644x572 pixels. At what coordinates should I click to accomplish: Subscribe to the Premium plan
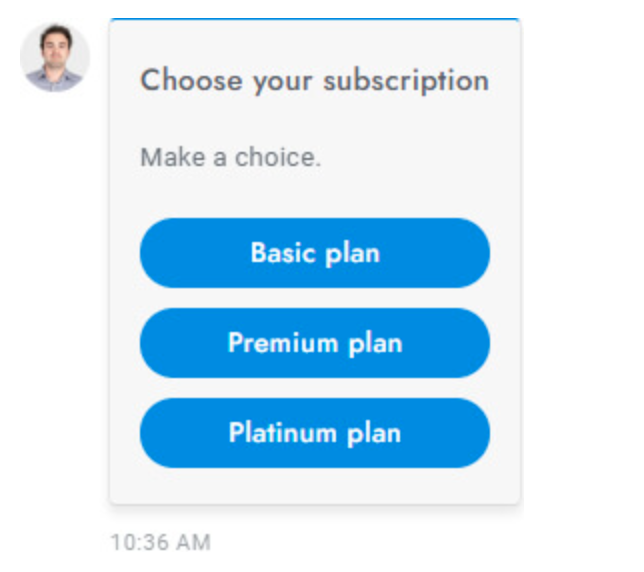coord(315,343)
